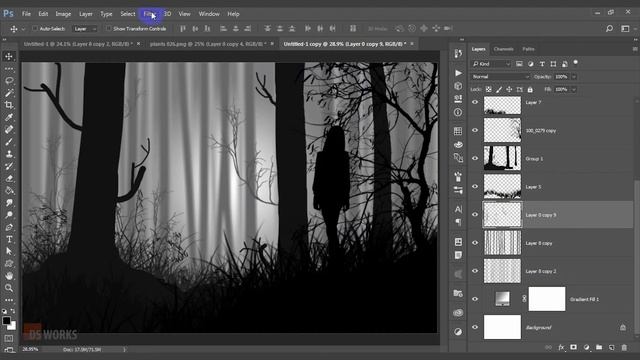Switch to the Channels tab

pyautogui.click(x=503, y=49)
